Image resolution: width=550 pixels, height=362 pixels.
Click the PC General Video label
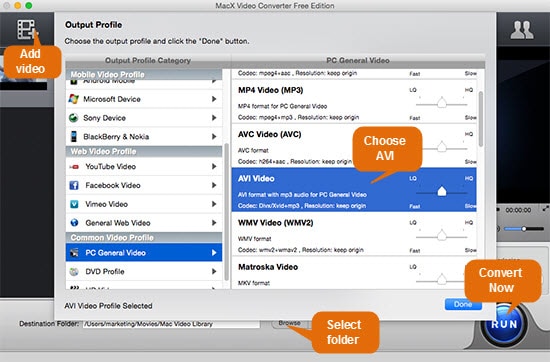click(115, 253)
